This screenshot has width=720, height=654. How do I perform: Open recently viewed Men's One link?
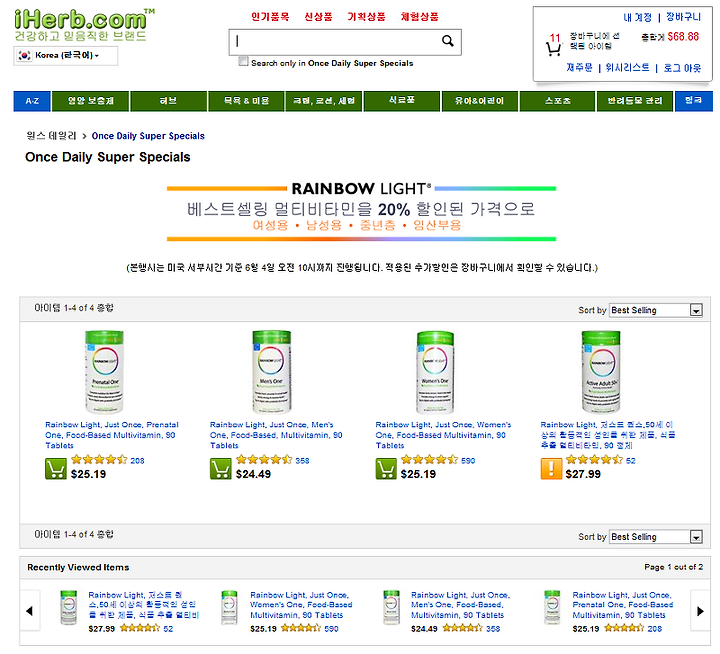tap(461, 605)
